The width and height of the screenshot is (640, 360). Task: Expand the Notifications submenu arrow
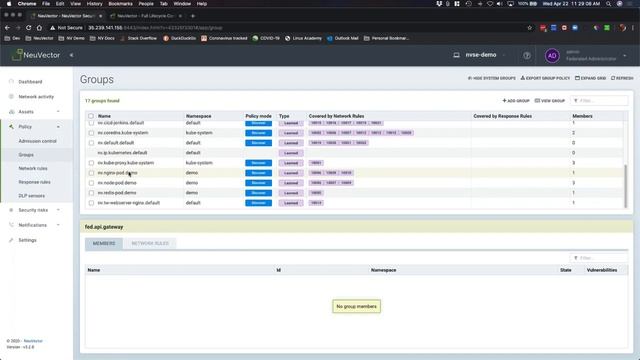[58, 225]
